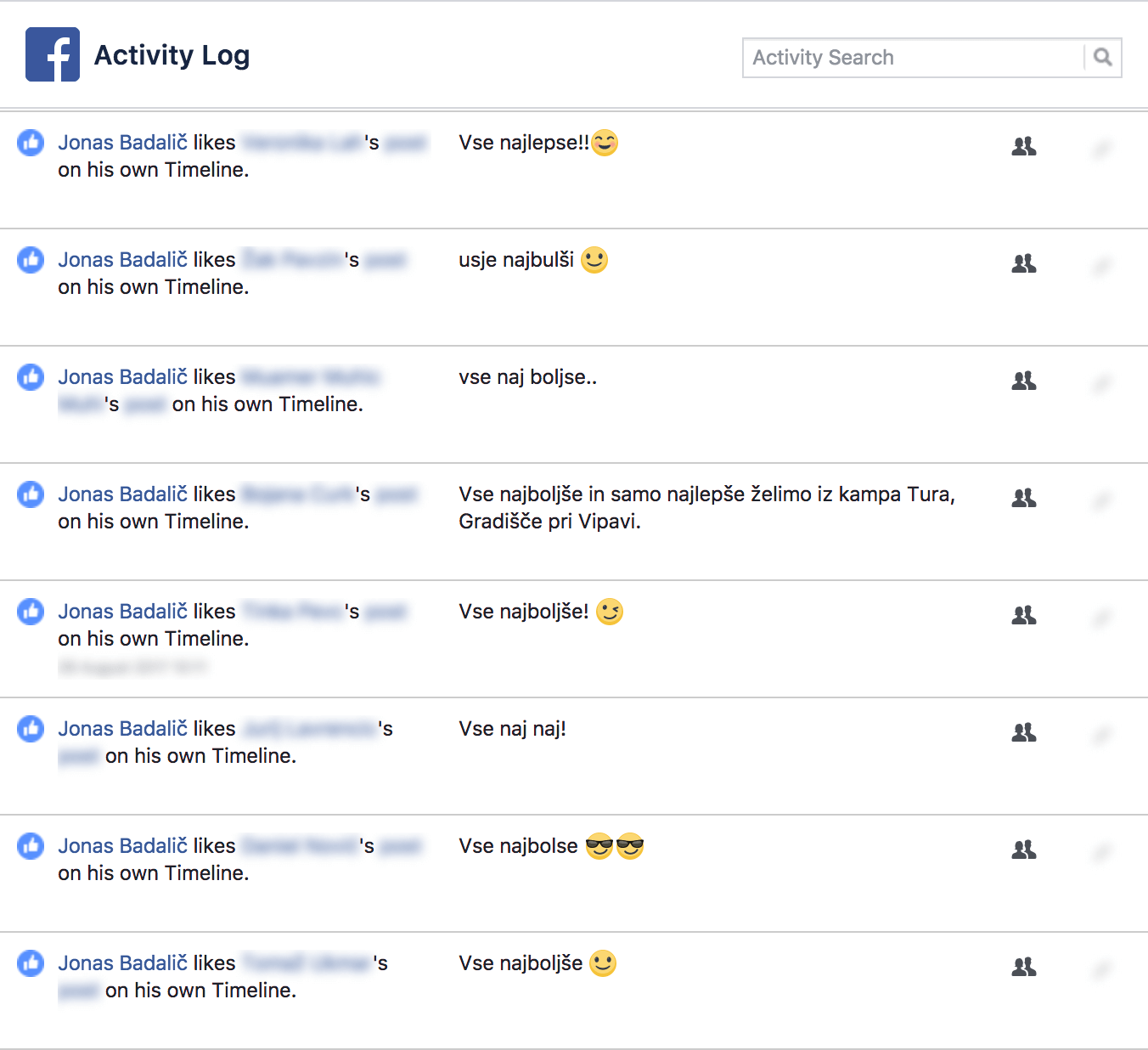Click the 'Vse najlepse!!' post text

524,143
